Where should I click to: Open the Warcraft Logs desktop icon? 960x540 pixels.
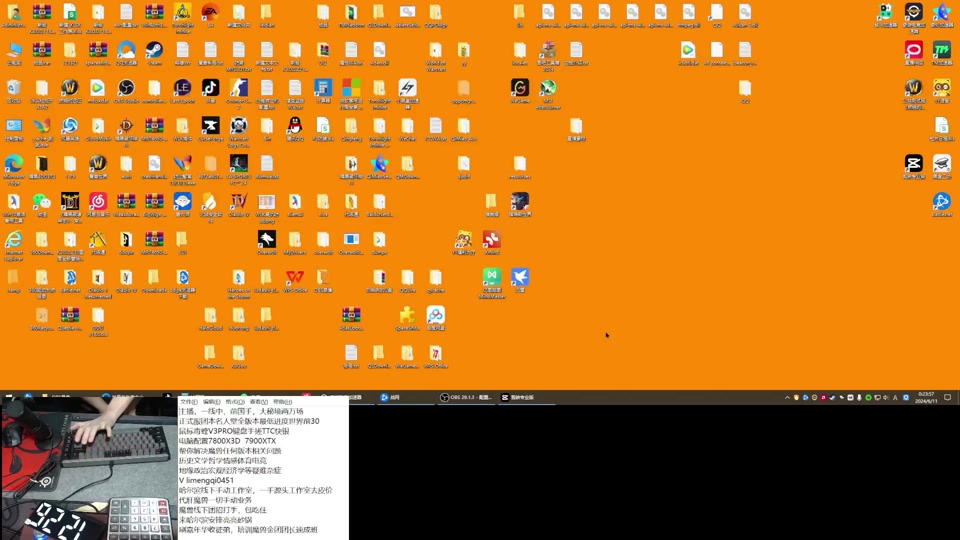[239, 126]
